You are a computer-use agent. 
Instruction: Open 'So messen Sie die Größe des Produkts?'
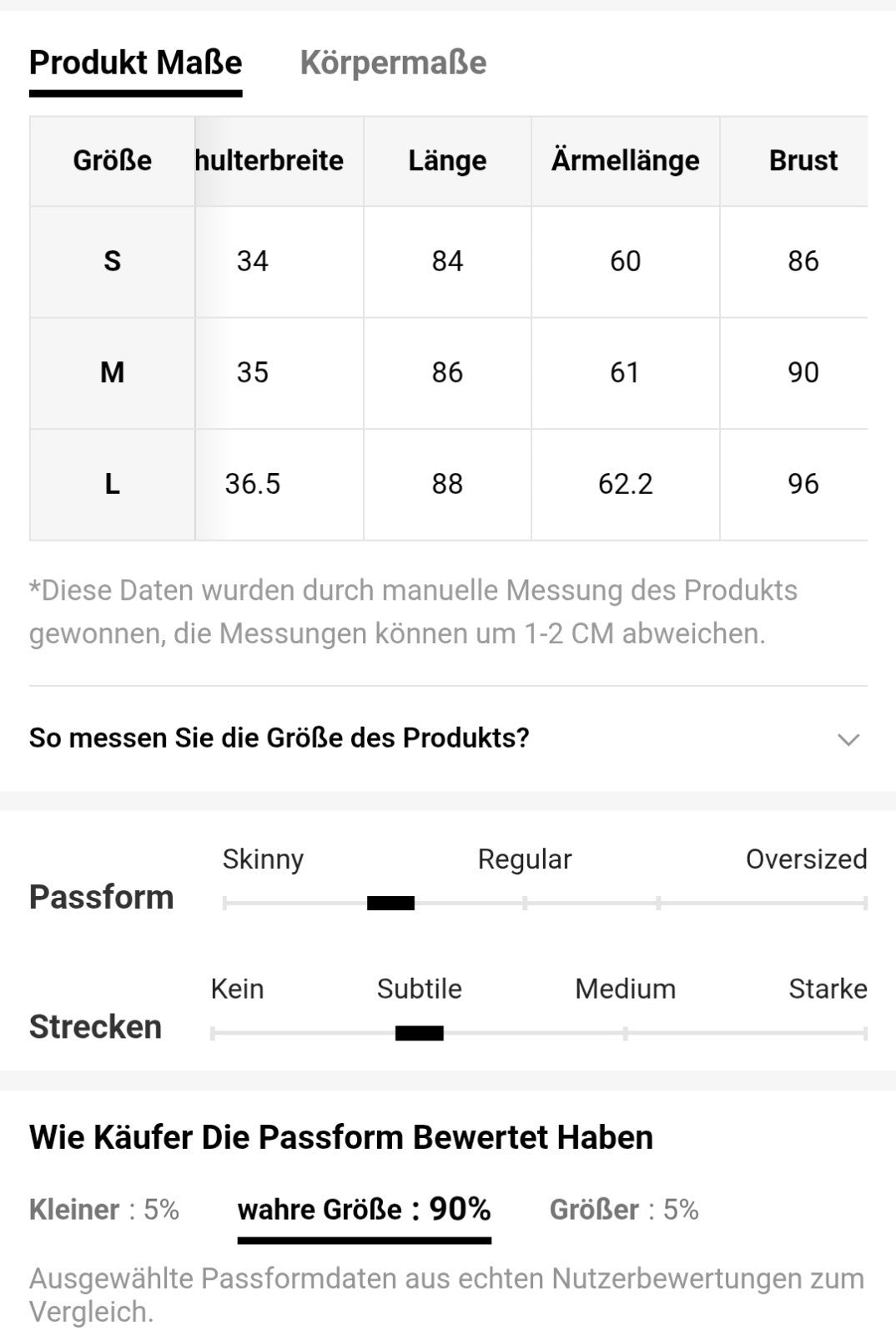(279, 738)
